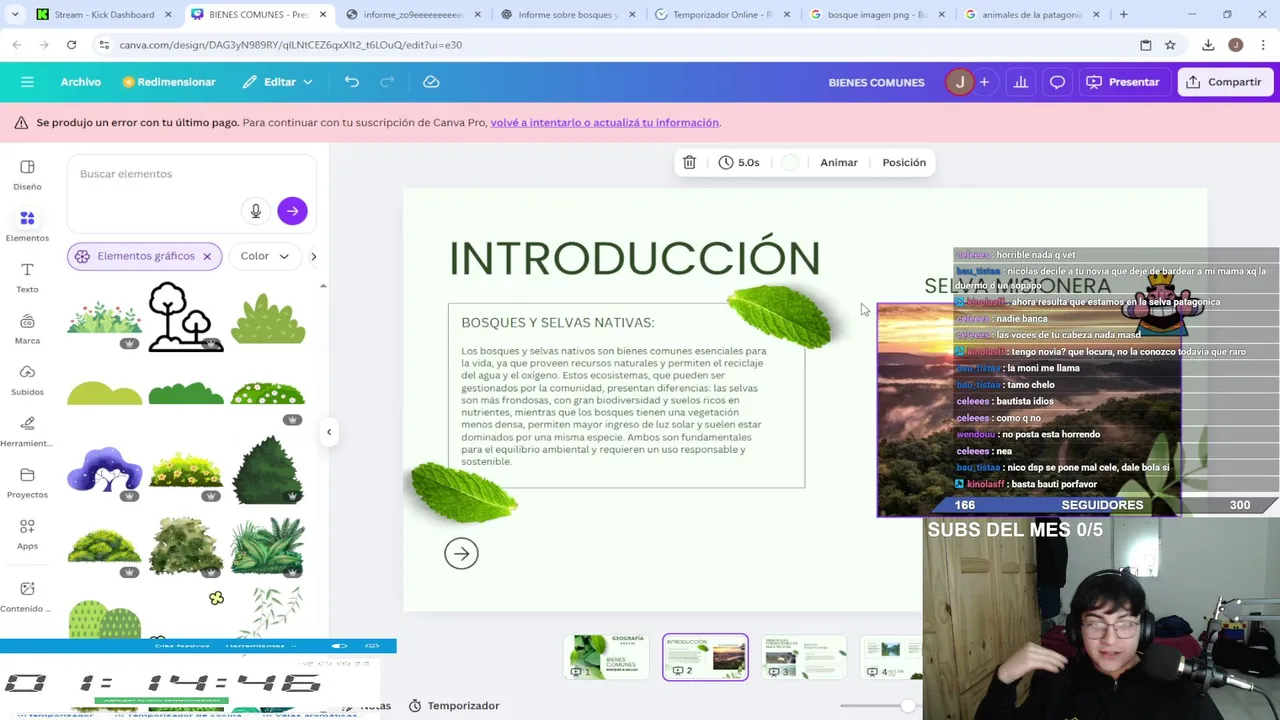Set slide duration 5.0s

click(x=739, y=162)
